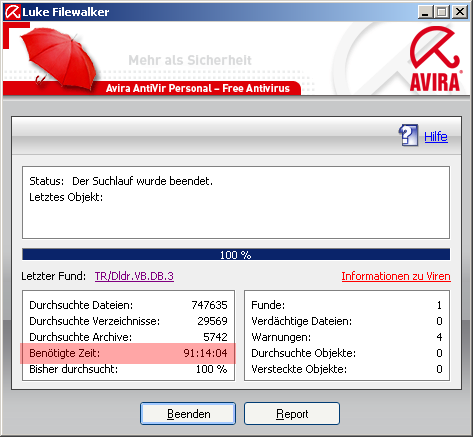Open the TR/Dldr.VB.DB.3 detection link
The width and height of the screenshot is (473, 437).
point(134,276)
